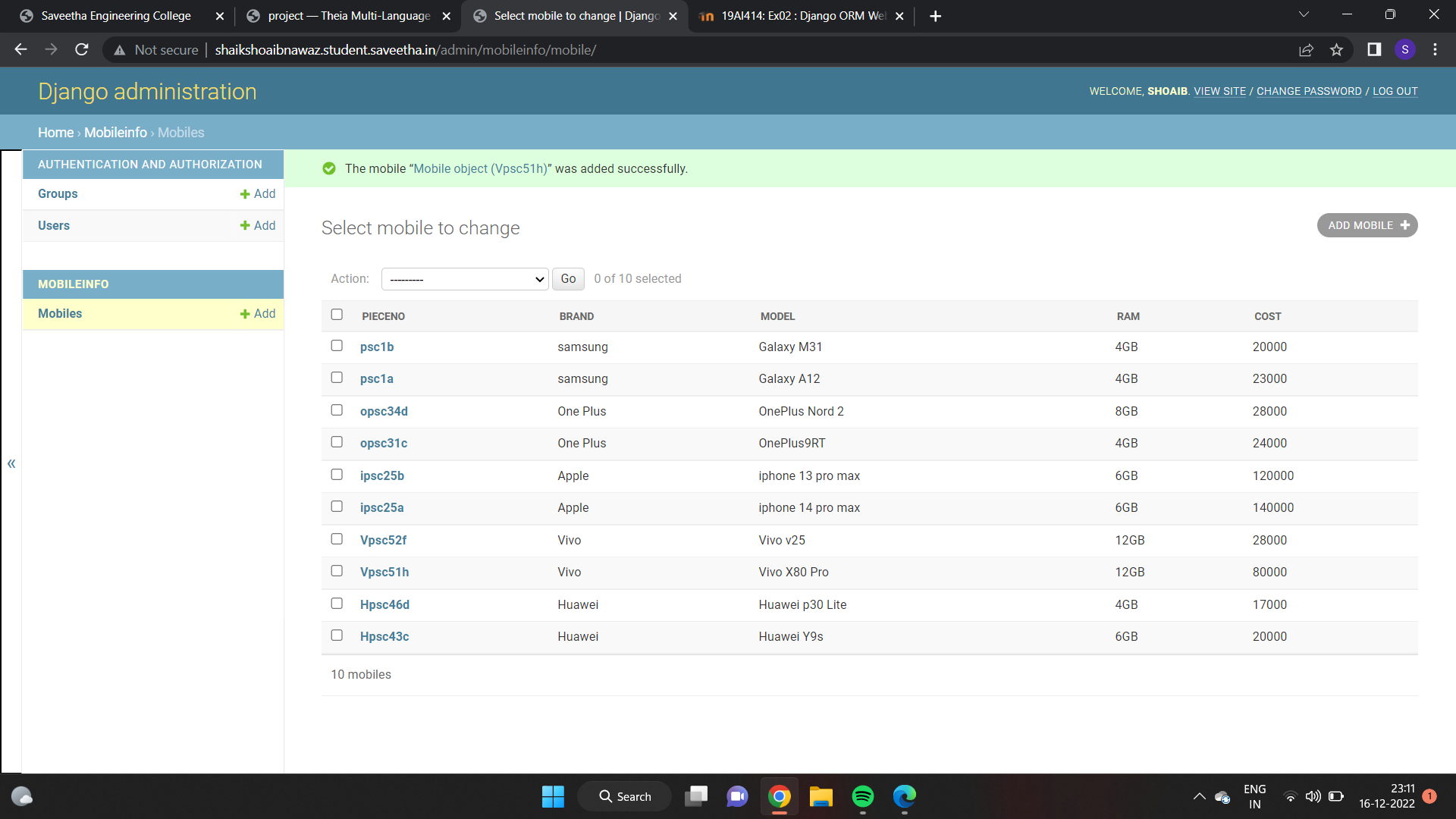
Task: Open Chrome side panel icon
Action: pos(1374,50)
